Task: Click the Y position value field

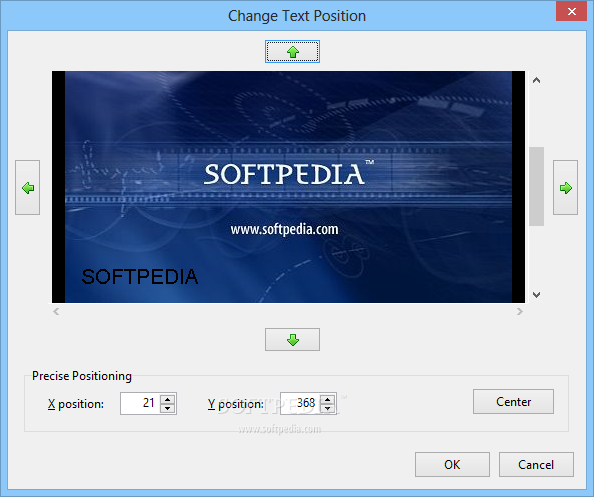Action: point(300,403)
